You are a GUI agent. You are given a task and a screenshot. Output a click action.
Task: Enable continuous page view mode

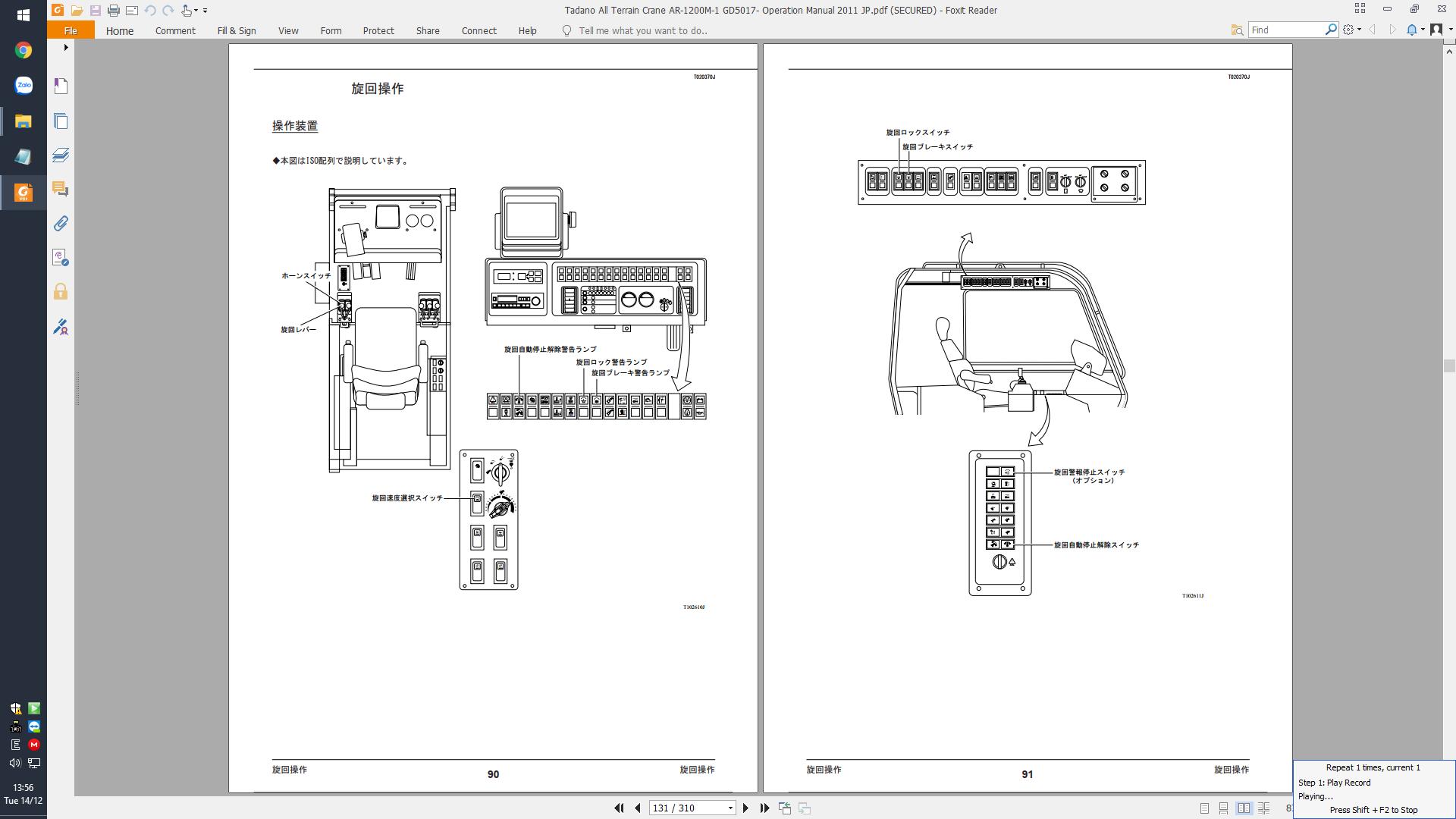(x=1223, y=808)
